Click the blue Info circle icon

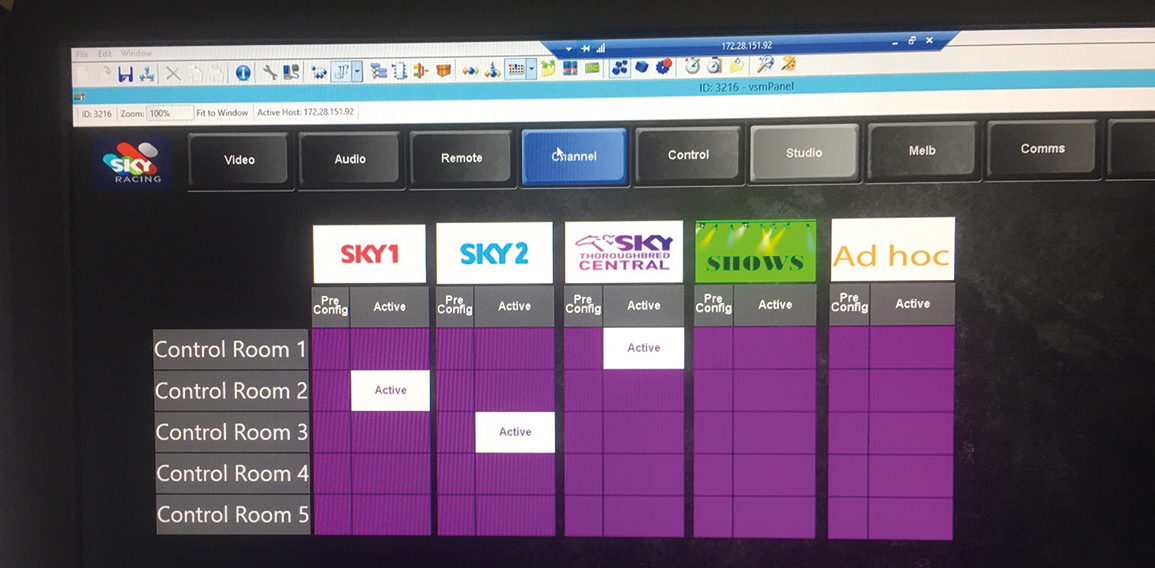pyautogui.click(x=243, y=72)
